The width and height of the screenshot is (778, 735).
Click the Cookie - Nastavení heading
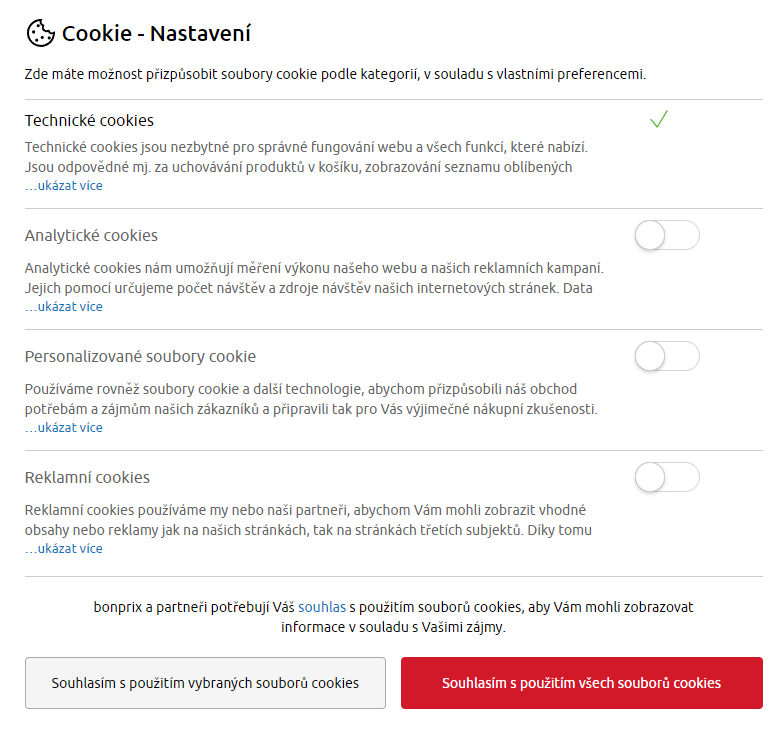click(x=156, y=34)
